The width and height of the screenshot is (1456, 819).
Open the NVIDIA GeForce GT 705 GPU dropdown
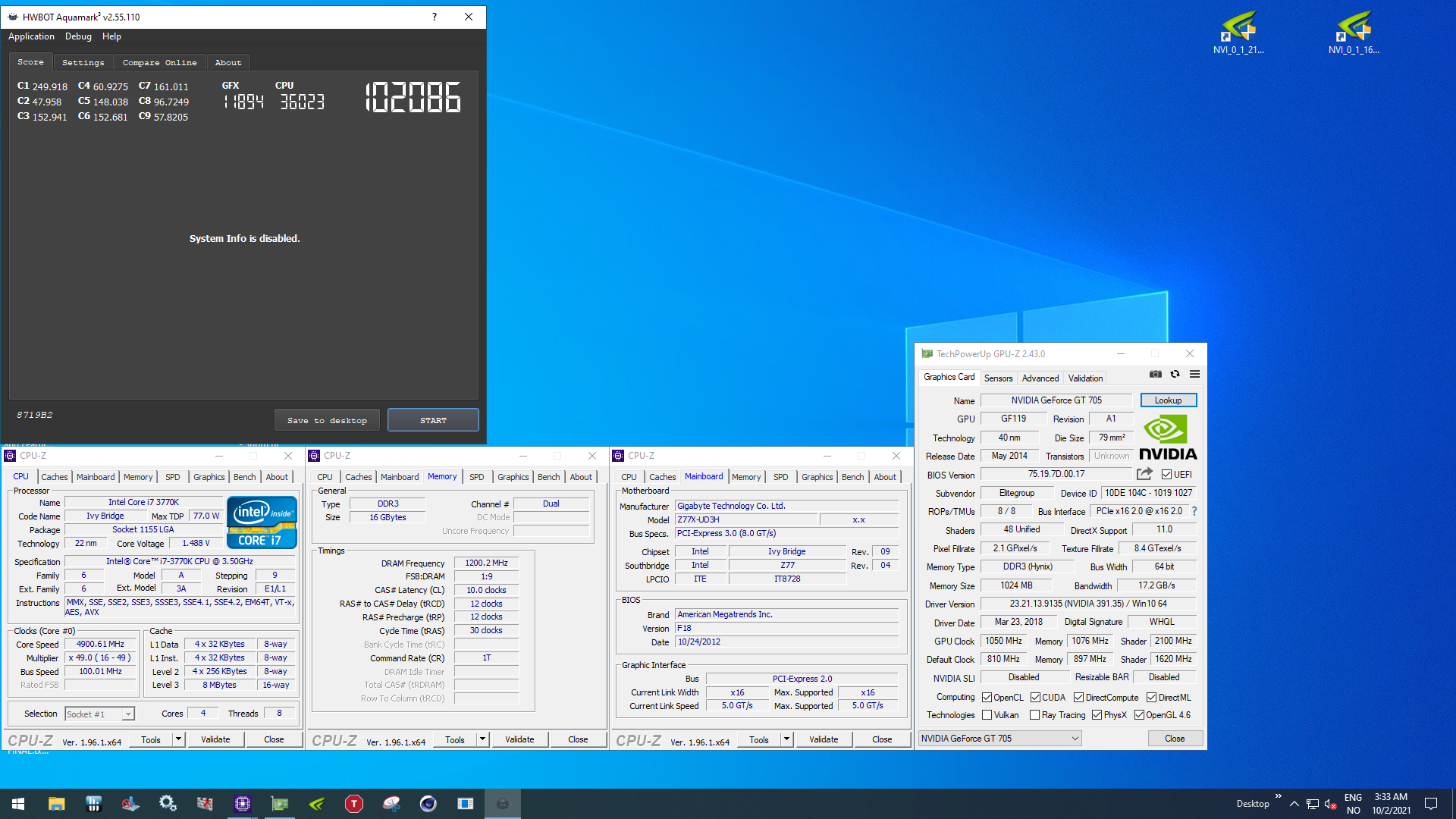999,739
